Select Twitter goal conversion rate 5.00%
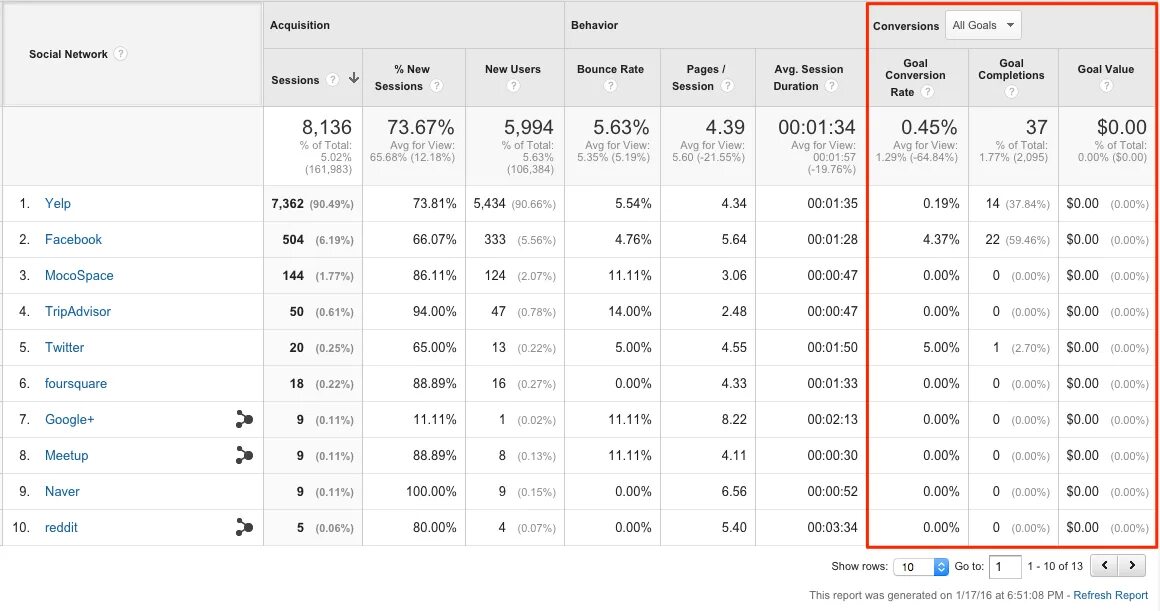Viewport: 1160px width, 611px height. [x=941, y=348]
